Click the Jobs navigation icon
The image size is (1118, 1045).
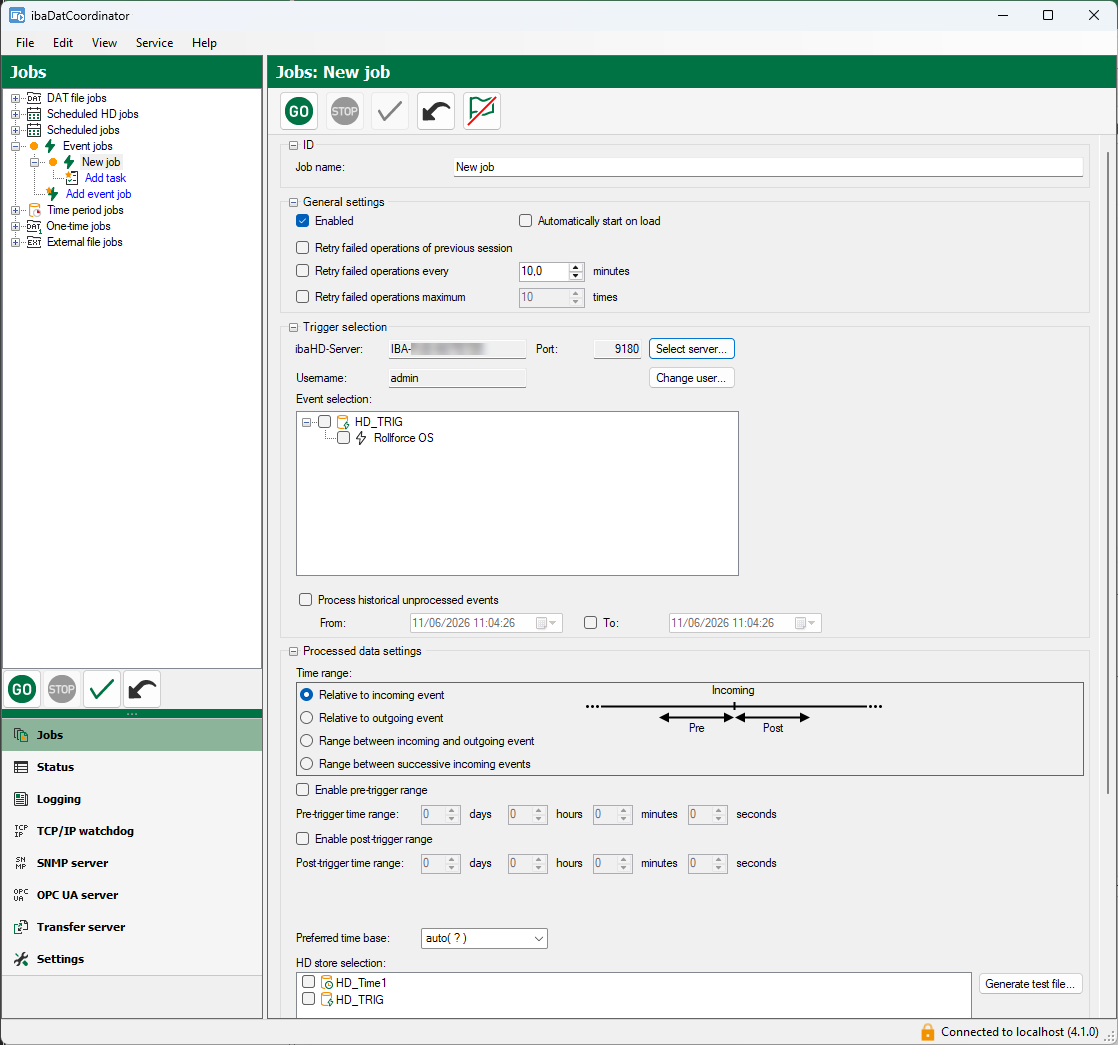click(x=21, y=735)
